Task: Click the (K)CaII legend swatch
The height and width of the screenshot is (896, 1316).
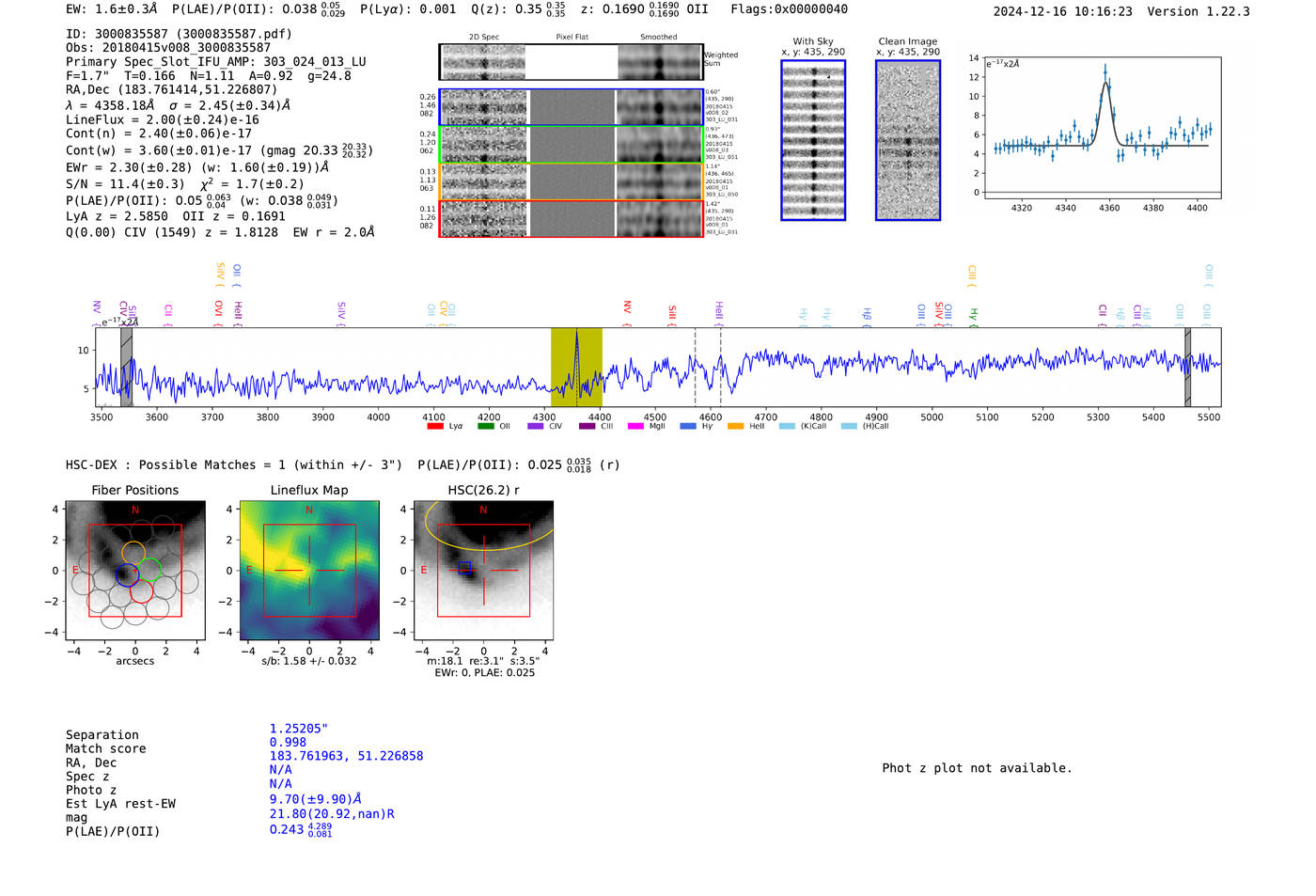Action: [787, 427]
